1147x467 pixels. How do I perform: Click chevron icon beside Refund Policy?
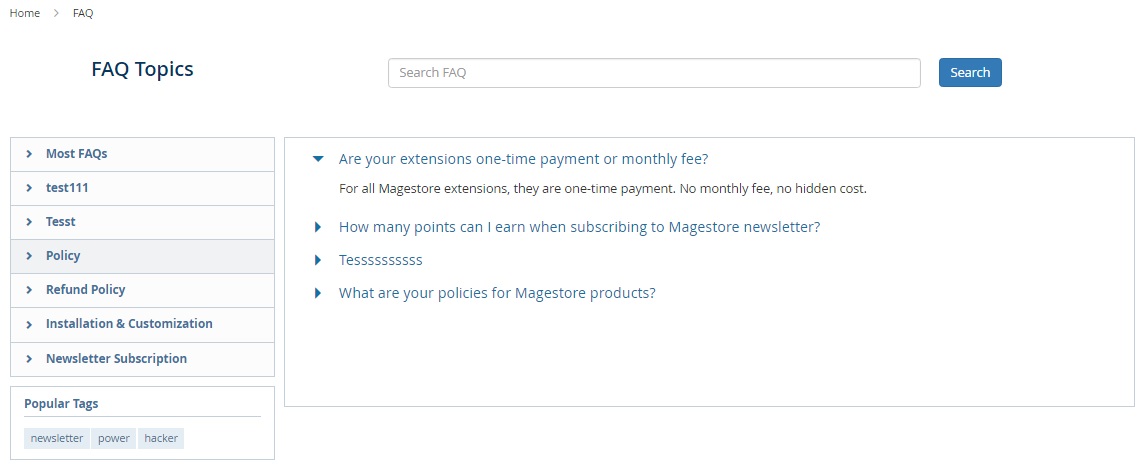pyautogui.click(x=30, y=290)
